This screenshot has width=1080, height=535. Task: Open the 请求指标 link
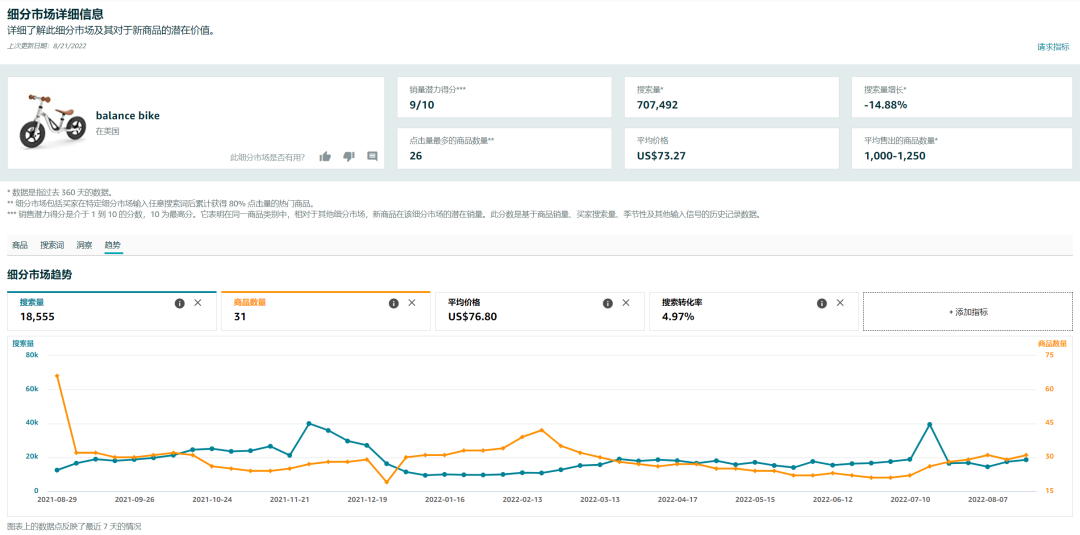[x=1052, y=47]
